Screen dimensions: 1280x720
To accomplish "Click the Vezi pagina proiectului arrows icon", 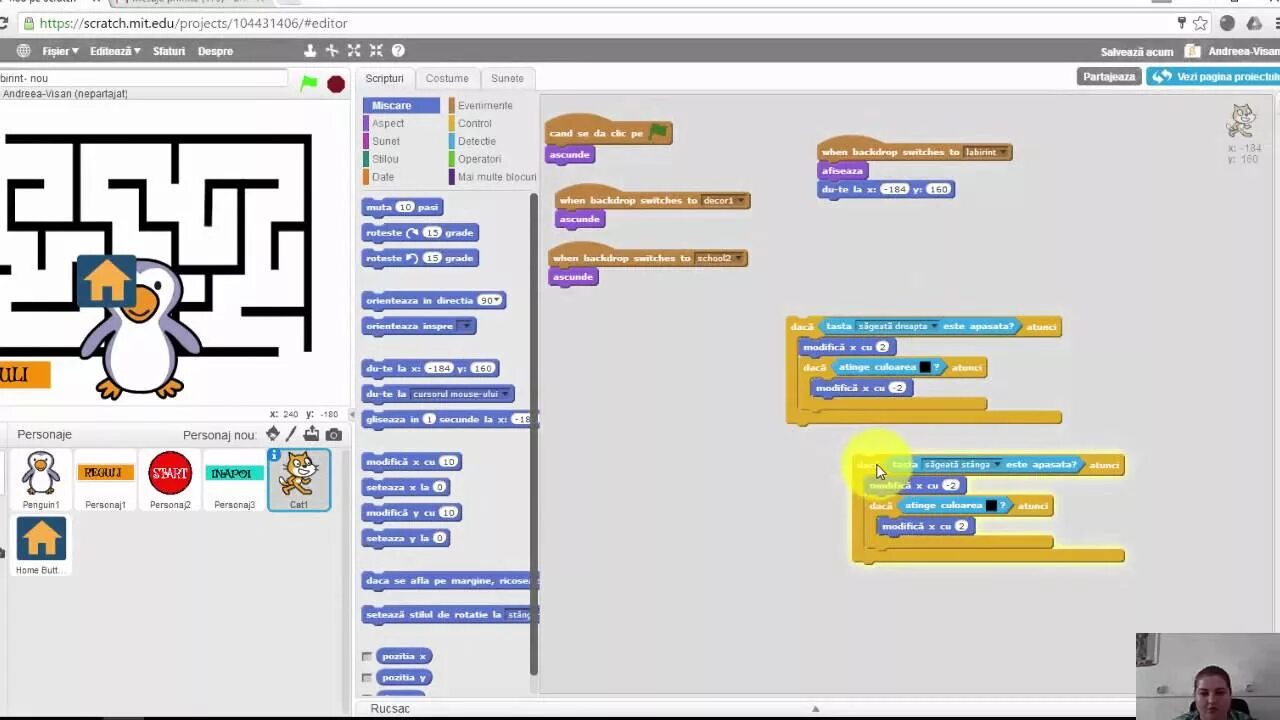I will tap(1162, 76).
